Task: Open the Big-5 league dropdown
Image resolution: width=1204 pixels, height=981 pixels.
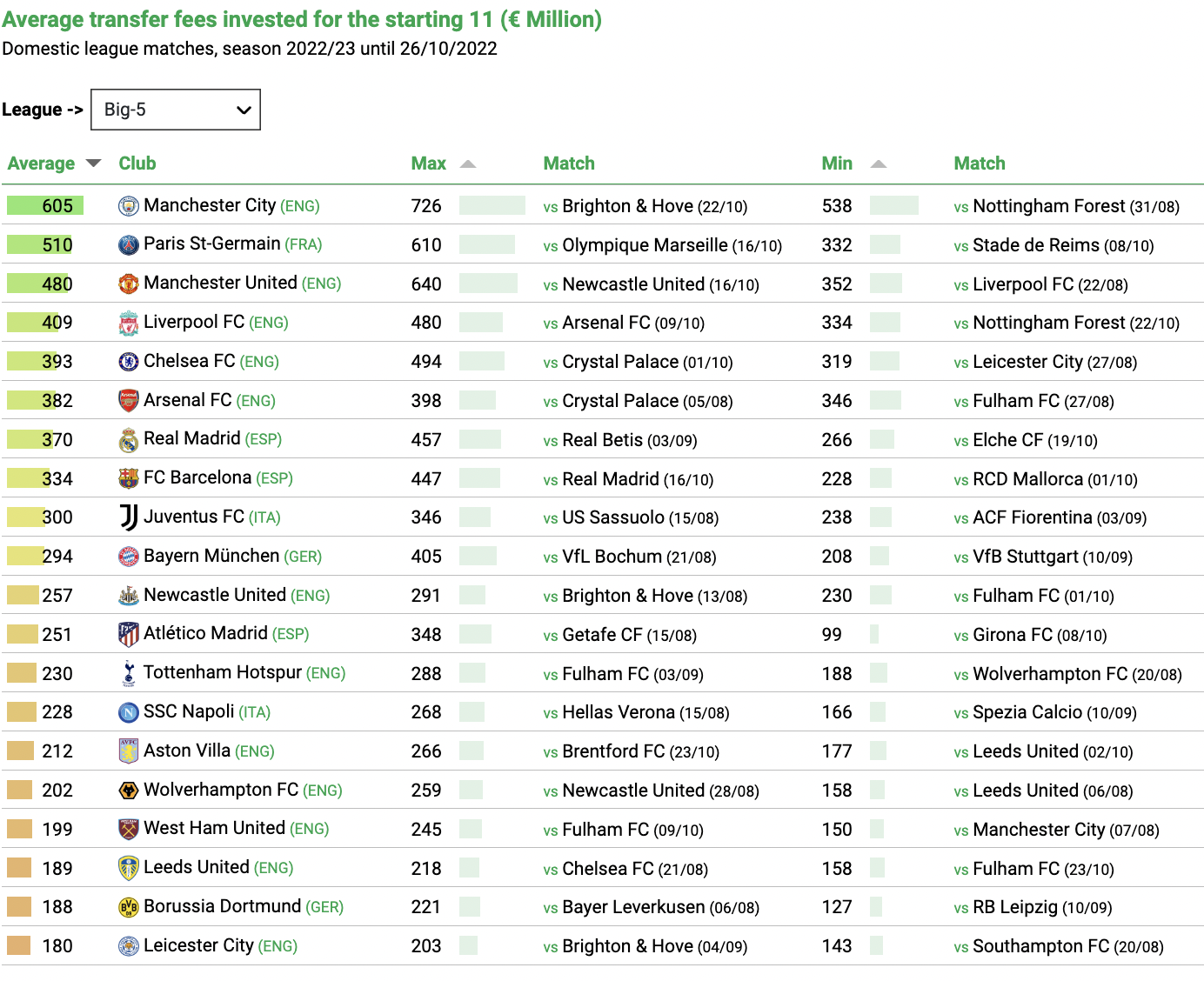Action: tap(176, 110)
